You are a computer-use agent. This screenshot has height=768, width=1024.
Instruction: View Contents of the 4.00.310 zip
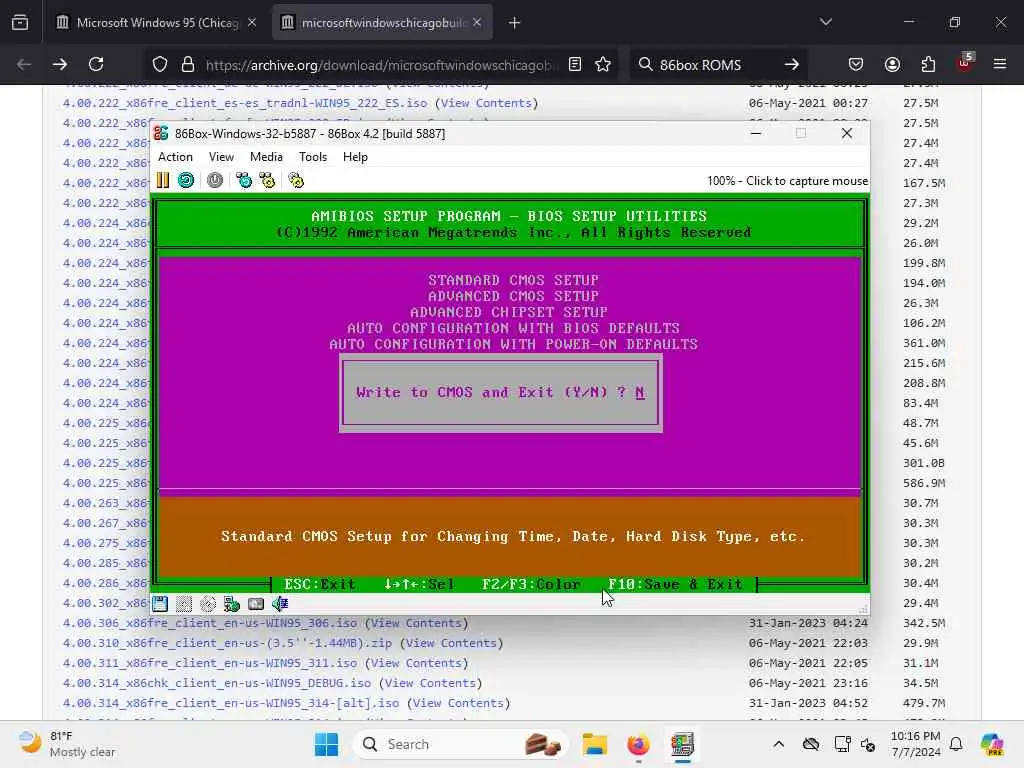[x=452, y=643]
